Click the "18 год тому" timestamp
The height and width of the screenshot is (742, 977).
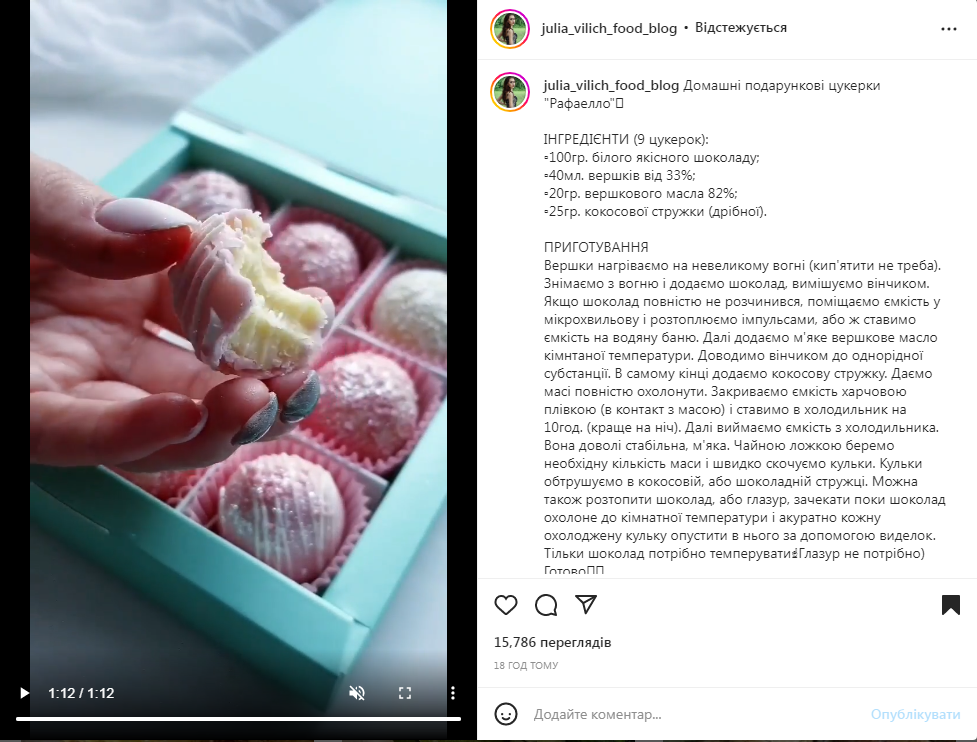pos(526,665)
